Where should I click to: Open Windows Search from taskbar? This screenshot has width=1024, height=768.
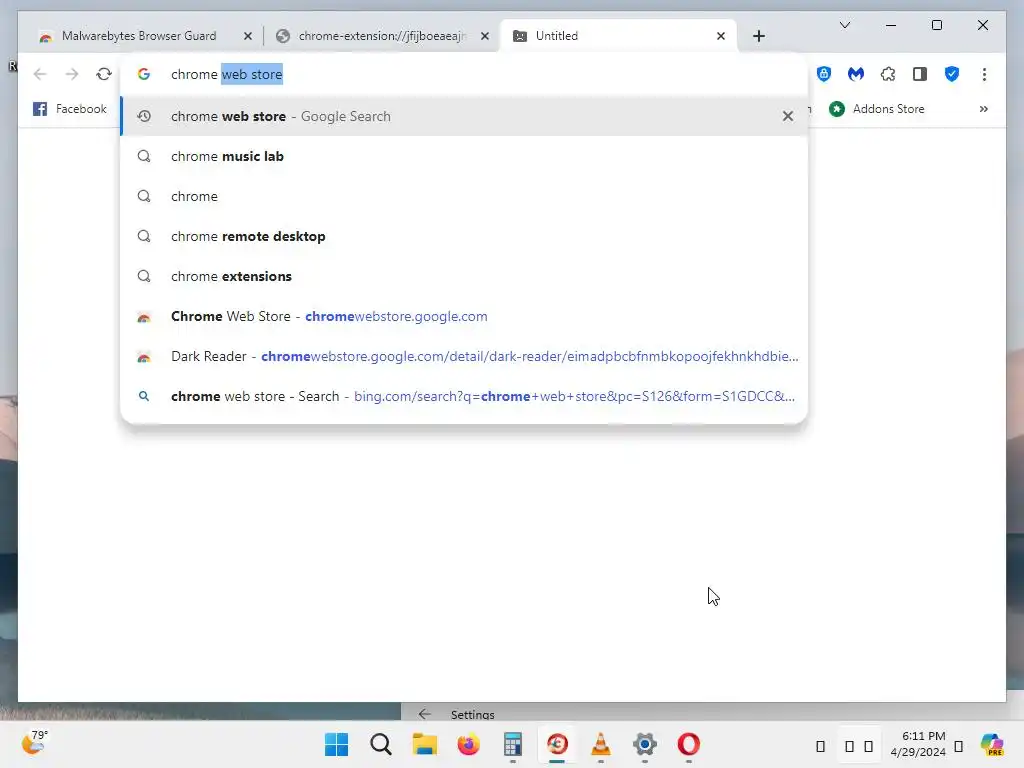tap(381, 744)
